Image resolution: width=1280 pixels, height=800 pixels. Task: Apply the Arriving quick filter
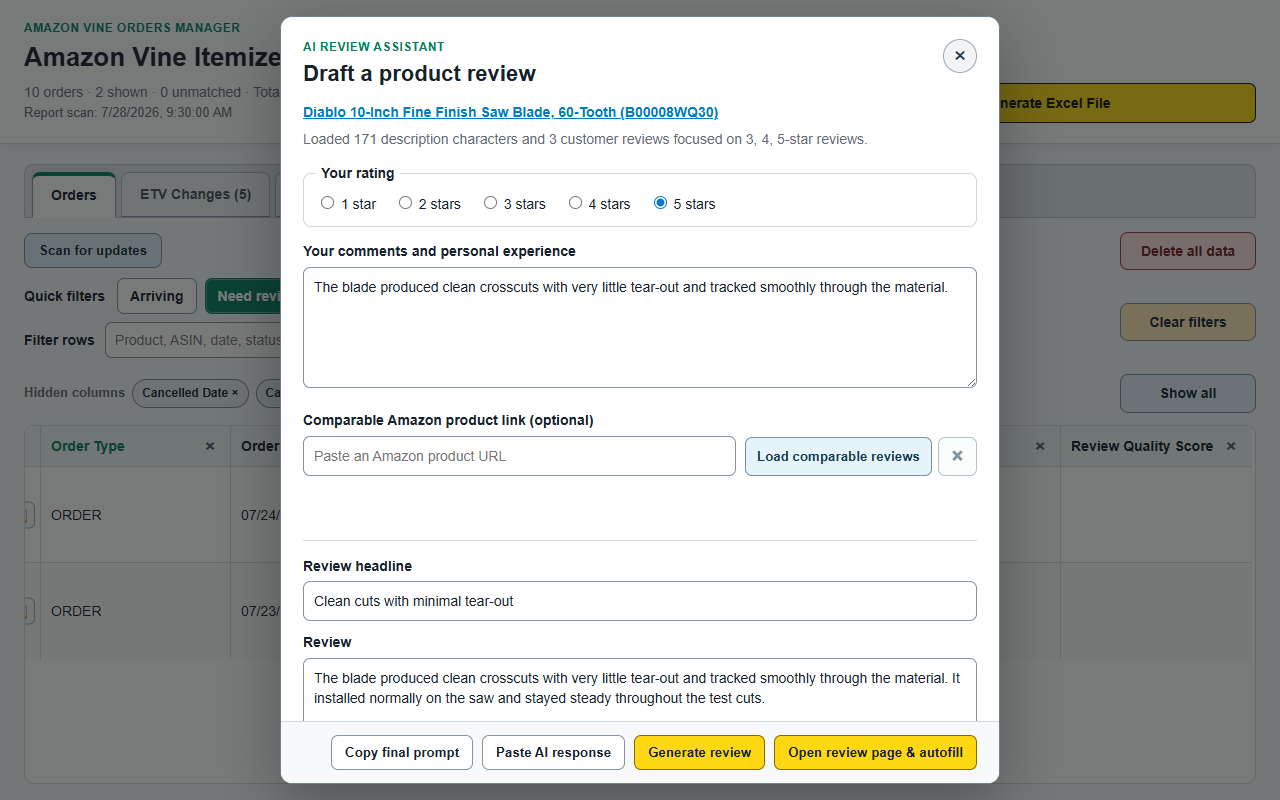pyautogui.click(x=156, y=296)
